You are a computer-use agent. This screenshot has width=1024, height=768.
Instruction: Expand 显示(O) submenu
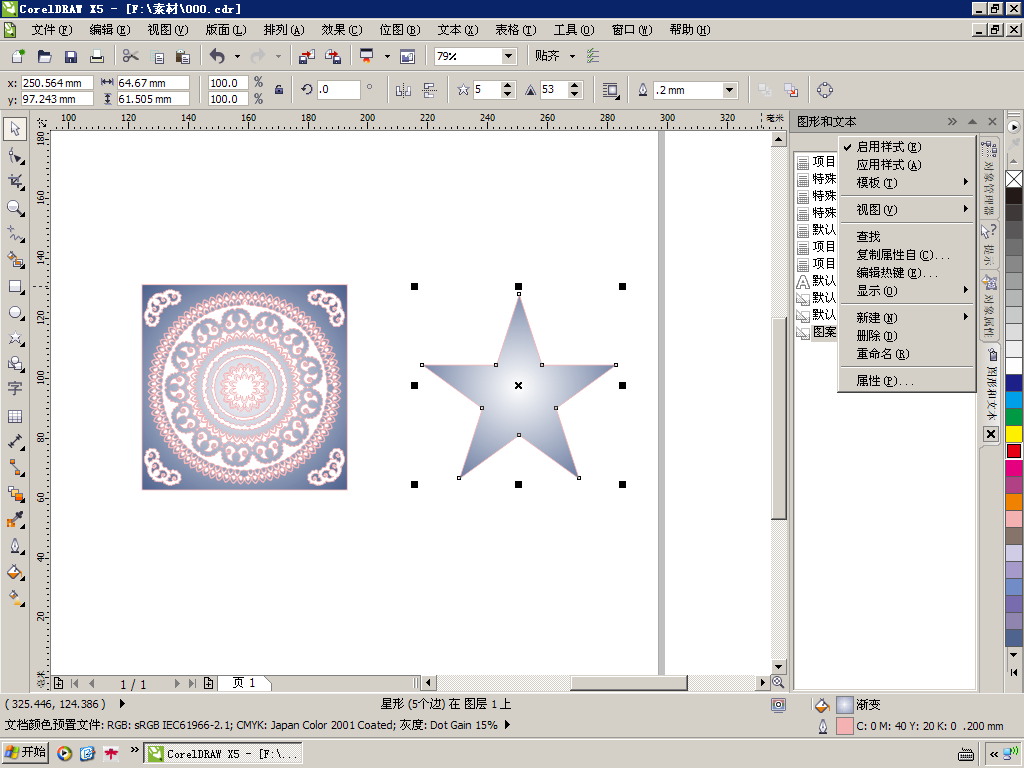pyautogui.click(x=907, y=291)
